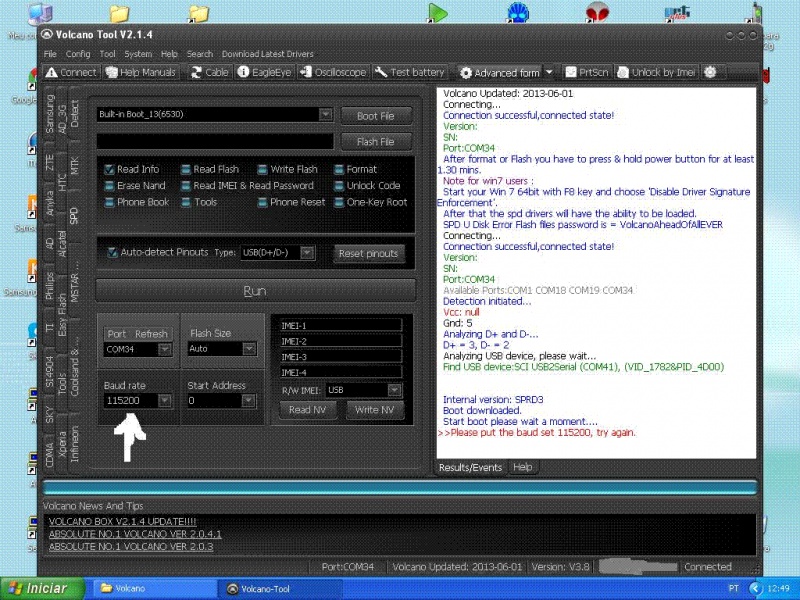Click the Volcano Tool logo in the title bar

coord(47,35)
